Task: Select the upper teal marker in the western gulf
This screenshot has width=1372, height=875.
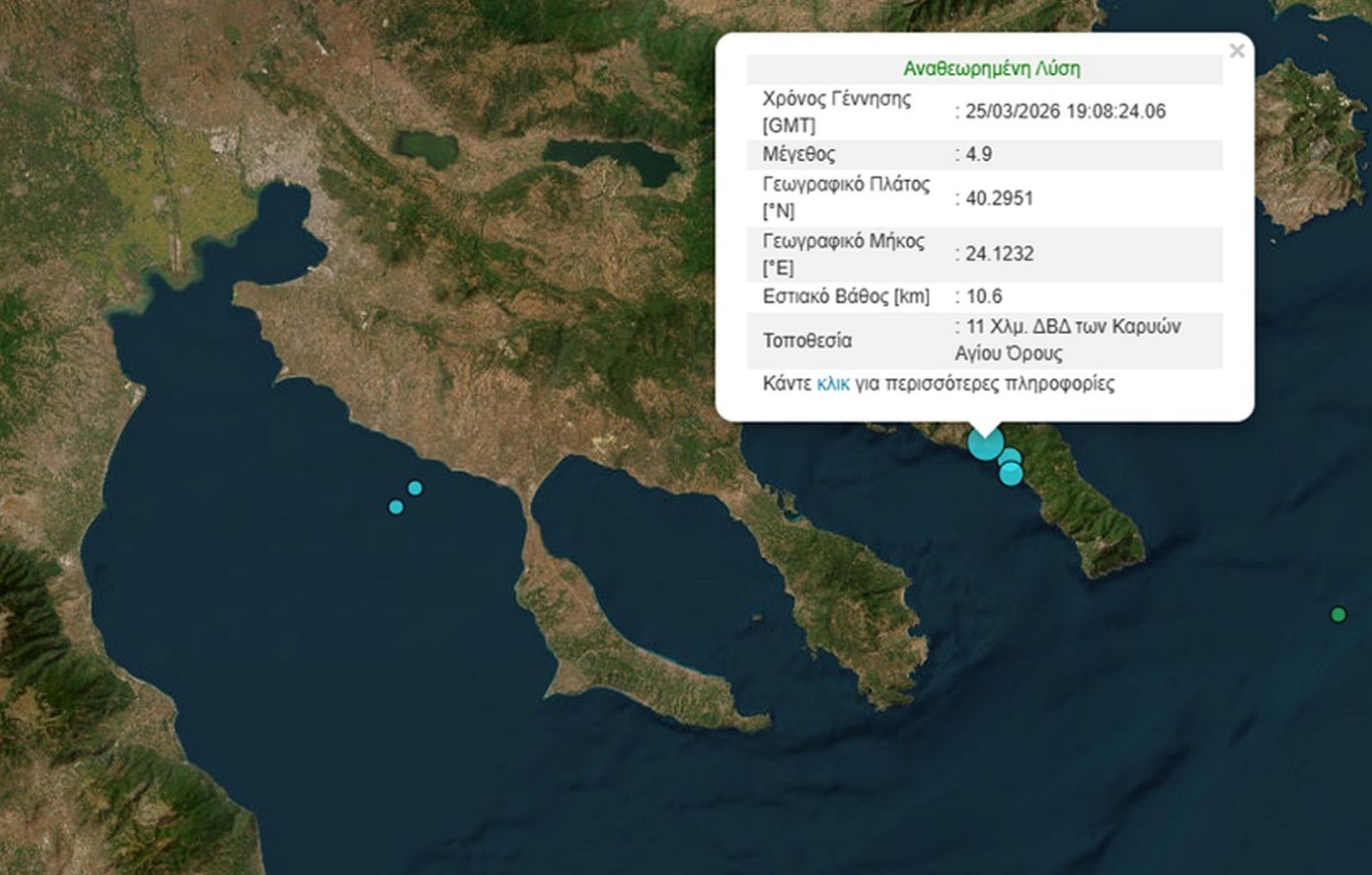Action: click(x=416, y=486)
